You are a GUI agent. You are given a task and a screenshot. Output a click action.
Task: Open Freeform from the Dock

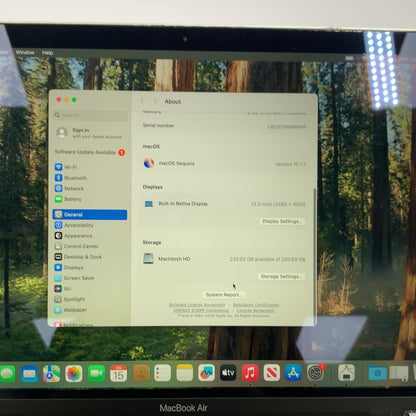click(x=206, y=373)
